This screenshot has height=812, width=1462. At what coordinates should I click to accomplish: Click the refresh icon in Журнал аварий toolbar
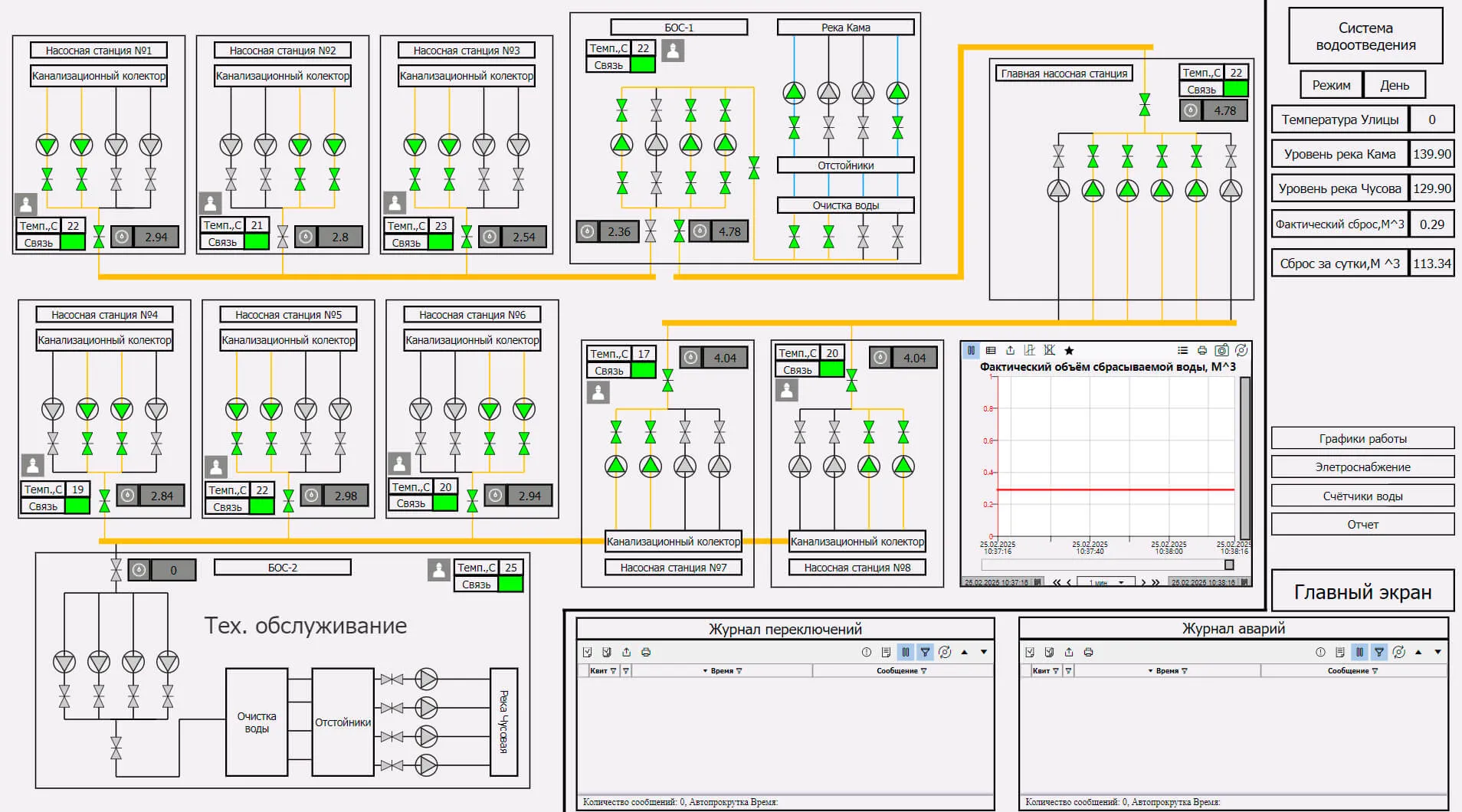click(x=1398, y=653)
